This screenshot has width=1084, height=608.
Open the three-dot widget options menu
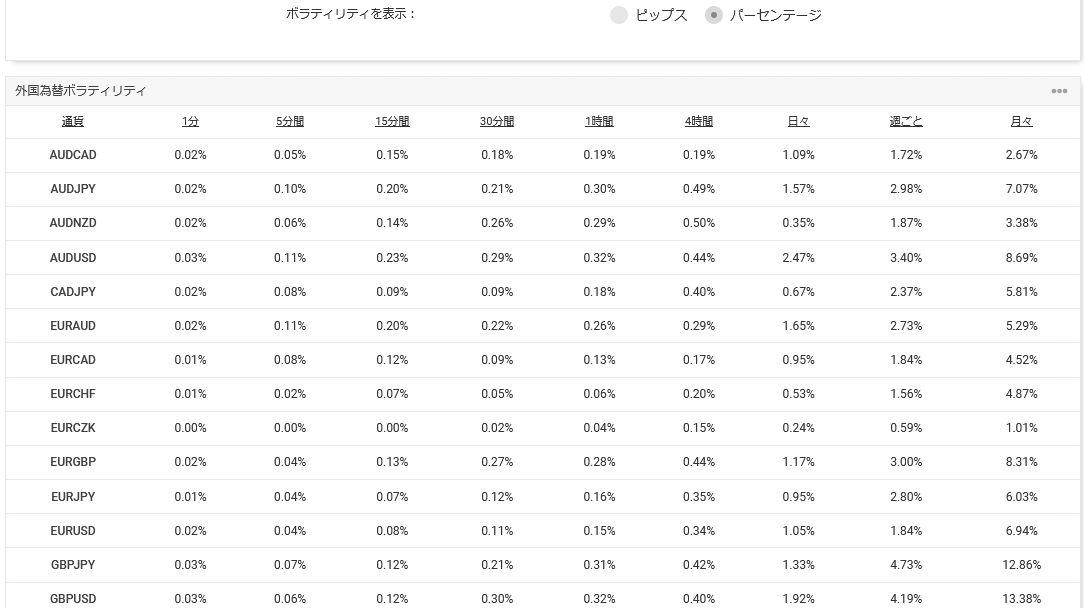(x=1059, y=91)
